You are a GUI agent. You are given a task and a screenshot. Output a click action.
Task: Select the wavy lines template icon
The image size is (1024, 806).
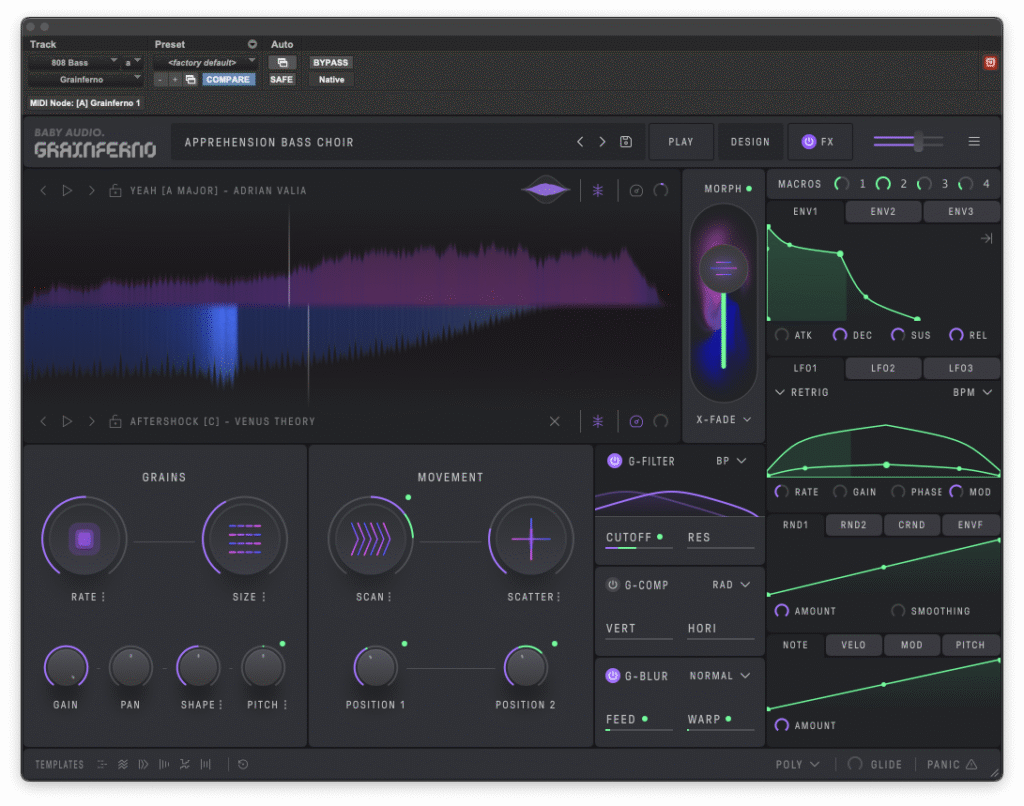coord(123,764)
